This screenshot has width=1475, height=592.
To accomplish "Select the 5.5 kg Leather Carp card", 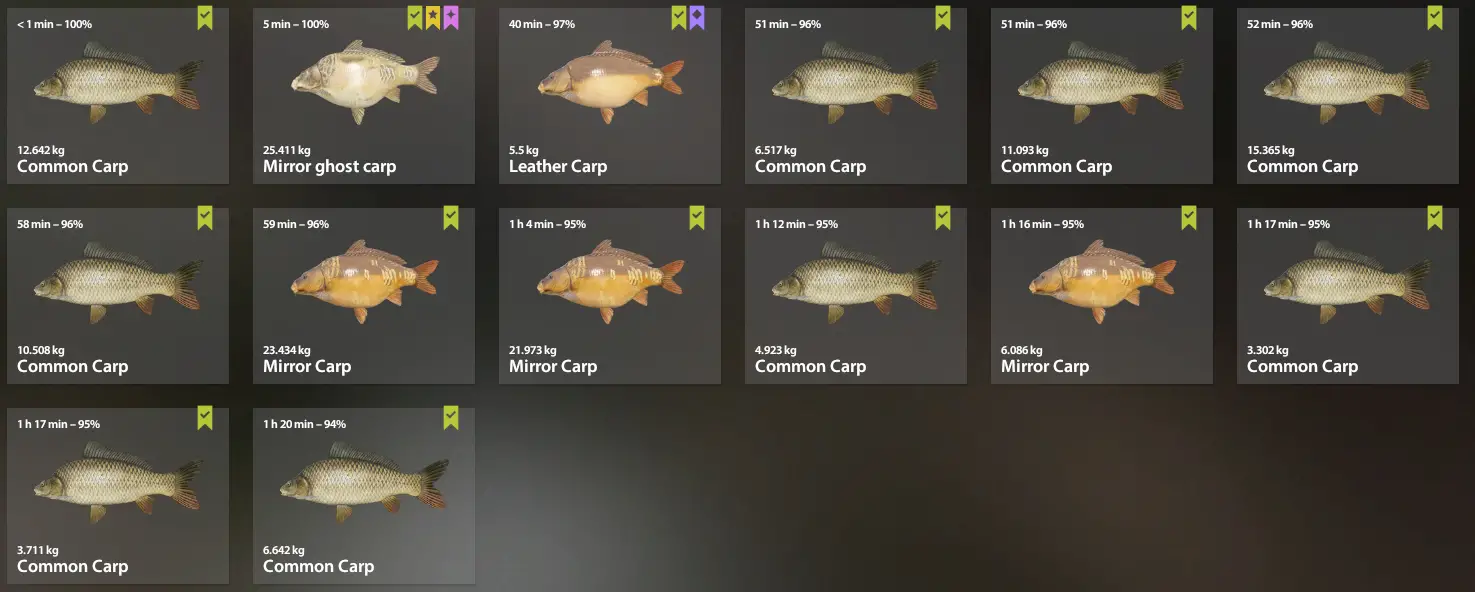I will click(x=610, y=96).
